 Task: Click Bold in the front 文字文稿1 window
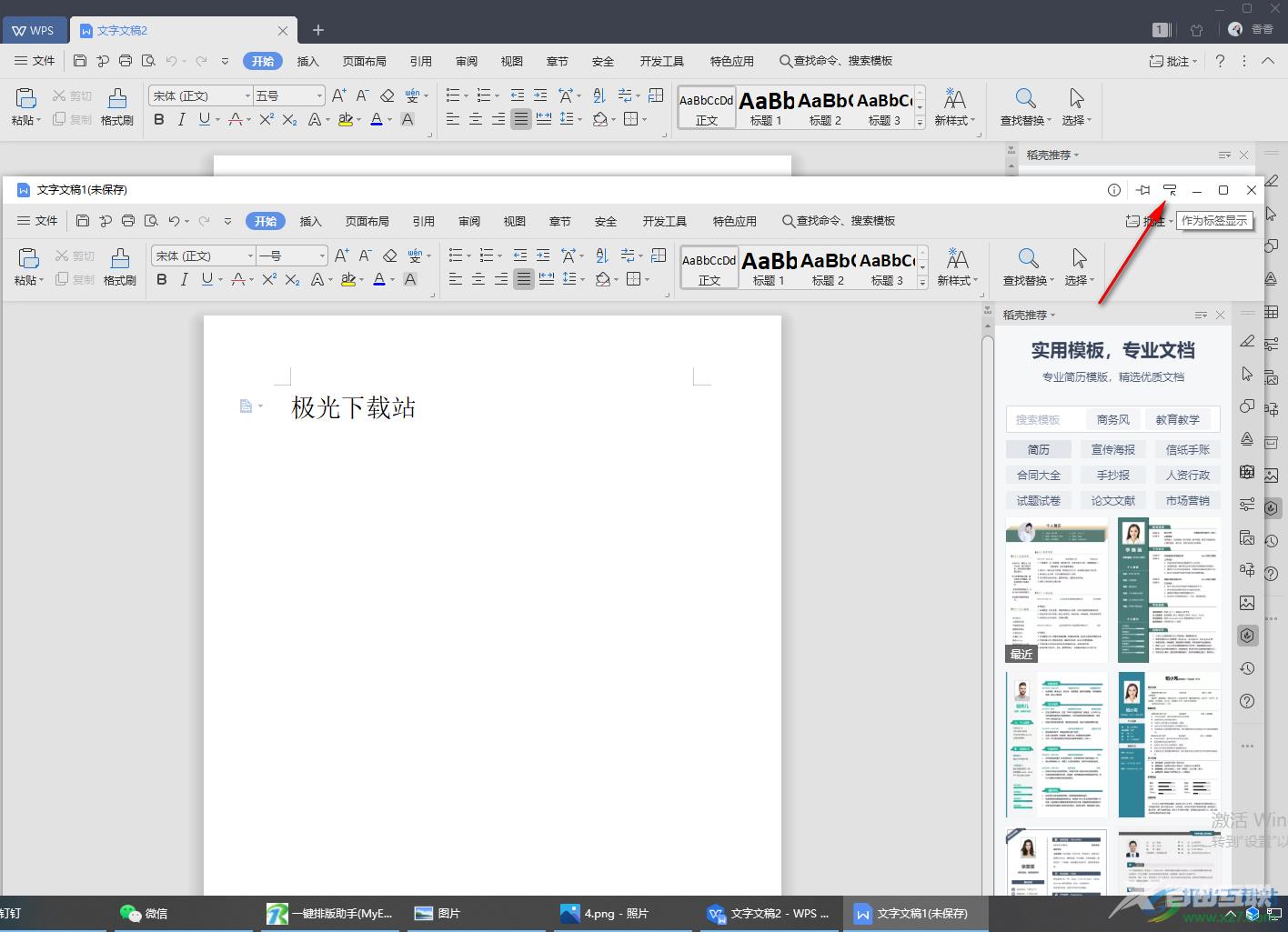pyautogui.click(x=162, y=280)
